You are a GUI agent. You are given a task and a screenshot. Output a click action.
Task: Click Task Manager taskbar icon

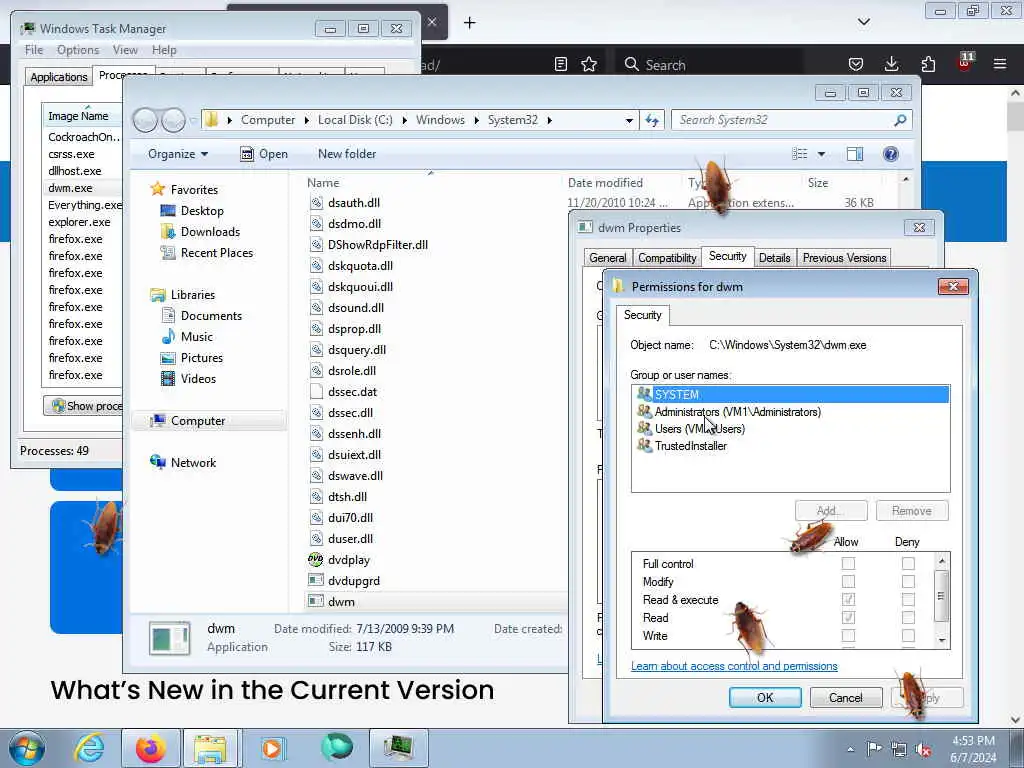pyautogui.click(x=398, y=748)
